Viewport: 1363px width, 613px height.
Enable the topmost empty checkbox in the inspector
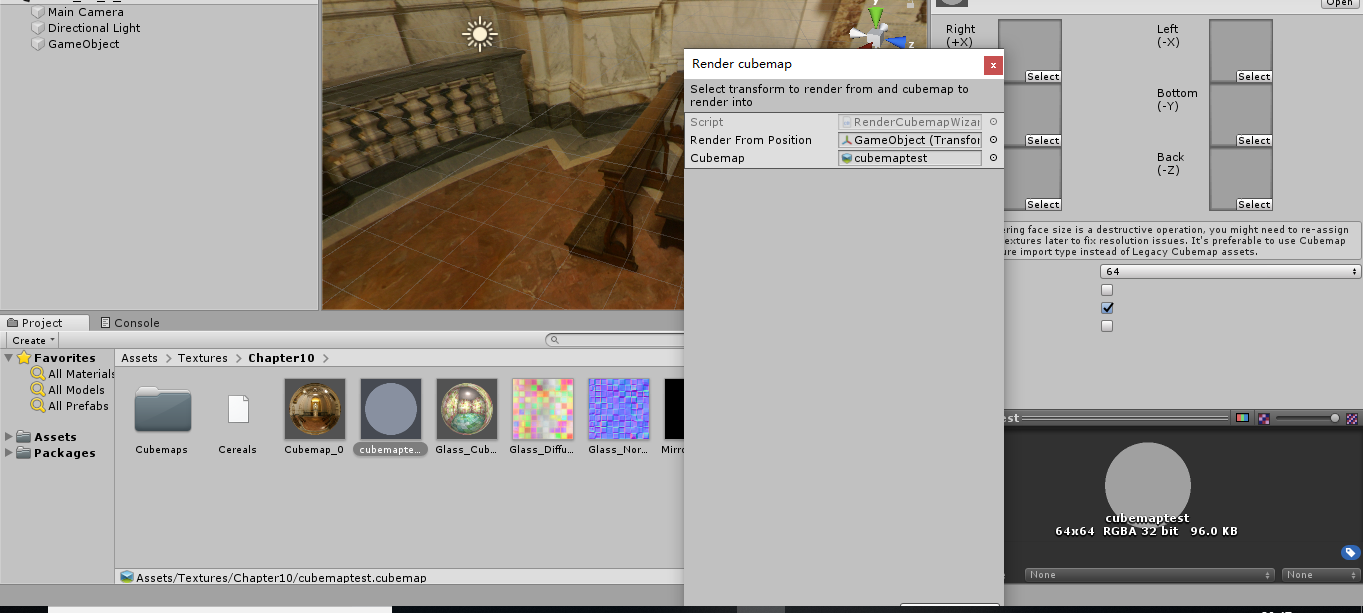click(x=1106, y=289)
